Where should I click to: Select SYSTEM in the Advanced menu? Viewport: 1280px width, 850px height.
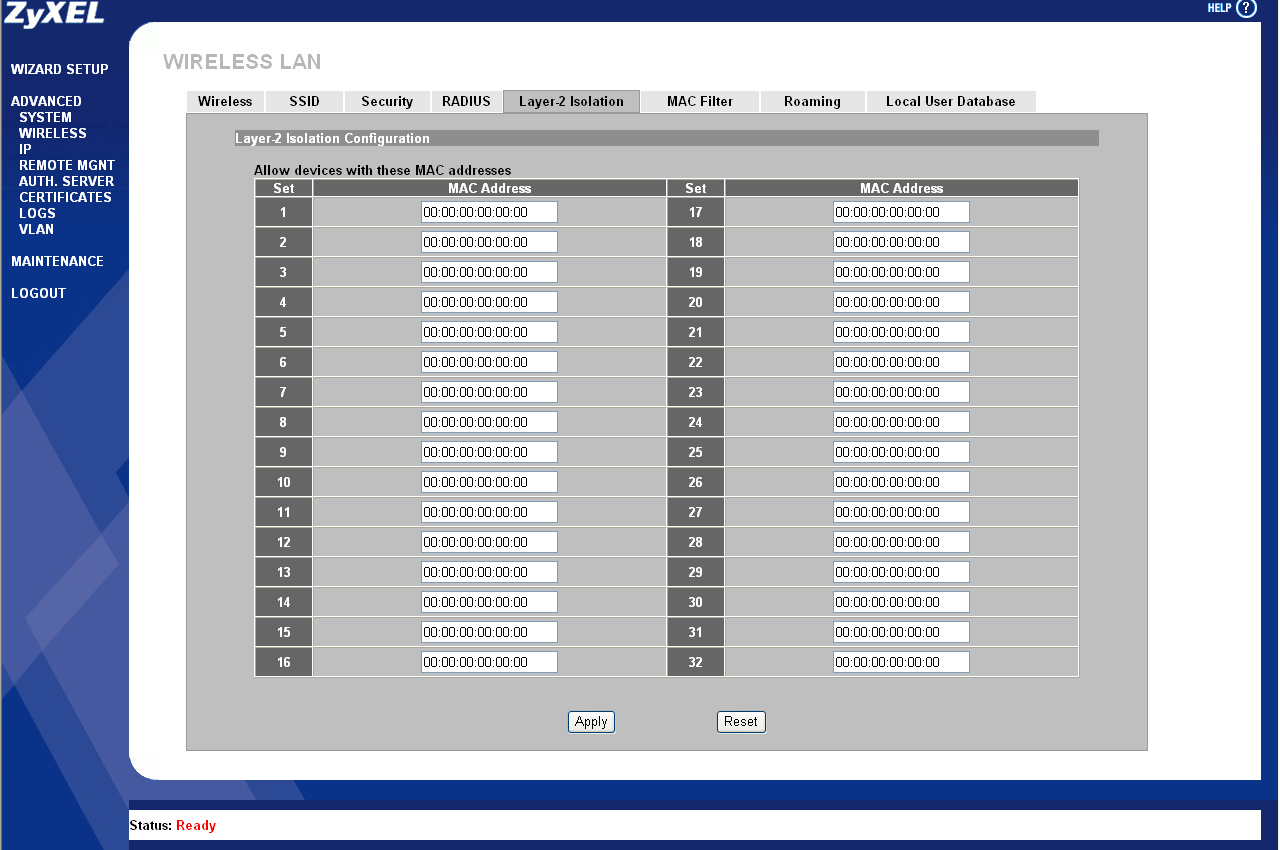[45, 117]
